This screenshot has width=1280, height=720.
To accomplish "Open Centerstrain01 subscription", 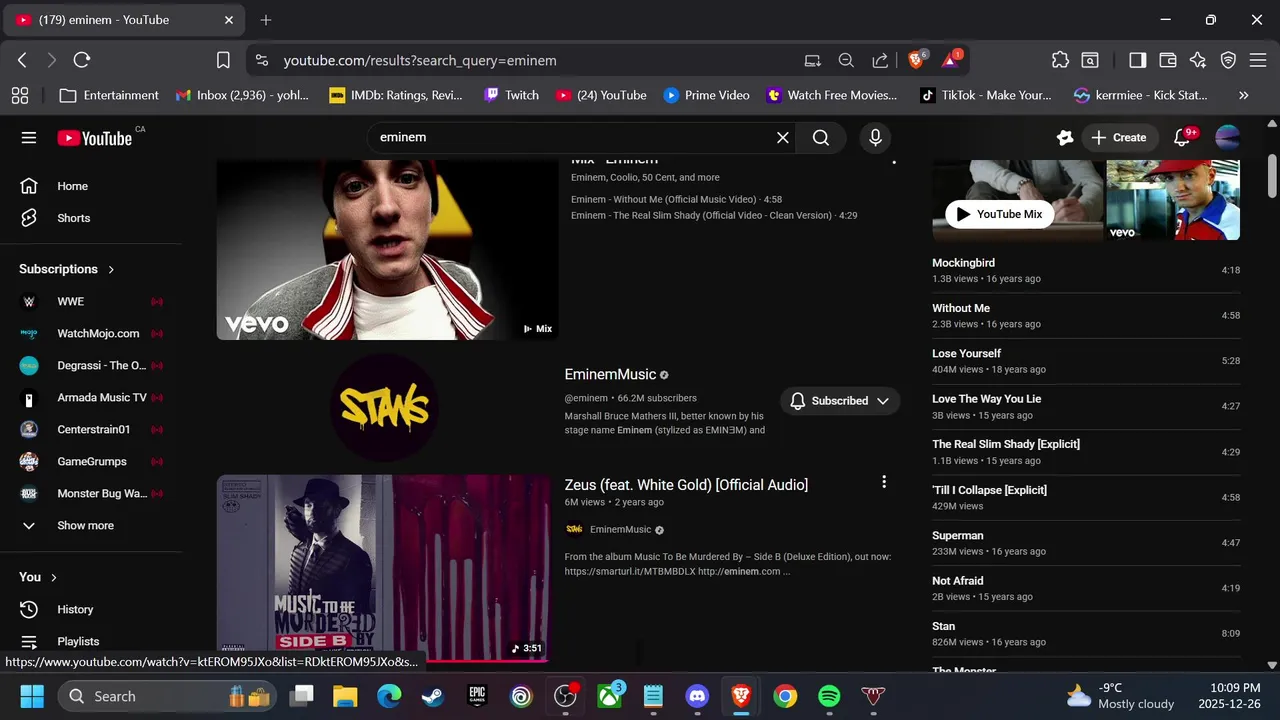I will point(91,429).
